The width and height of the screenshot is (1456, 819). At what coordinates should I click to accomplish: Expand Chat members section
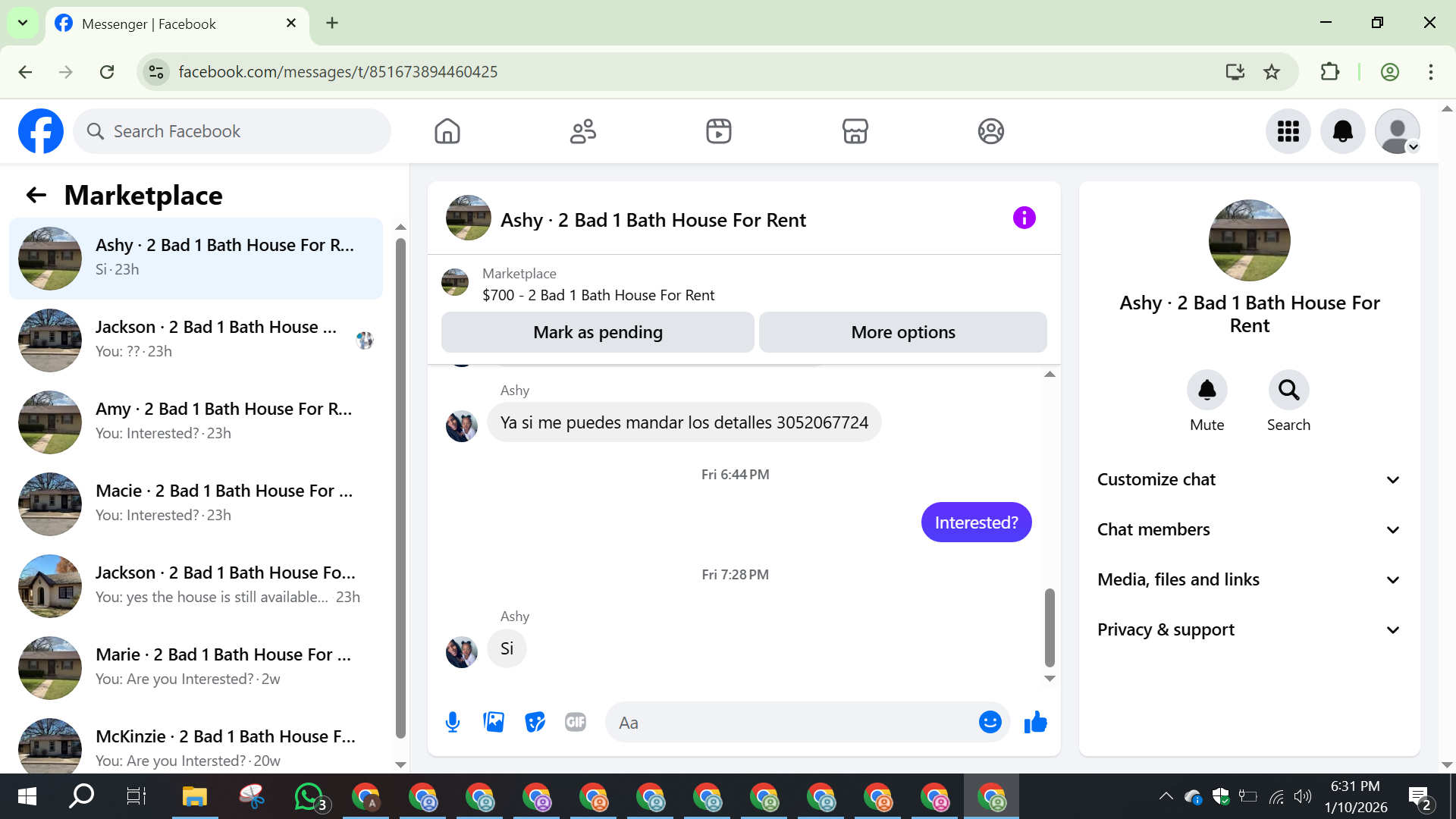tap(1249, 529)
